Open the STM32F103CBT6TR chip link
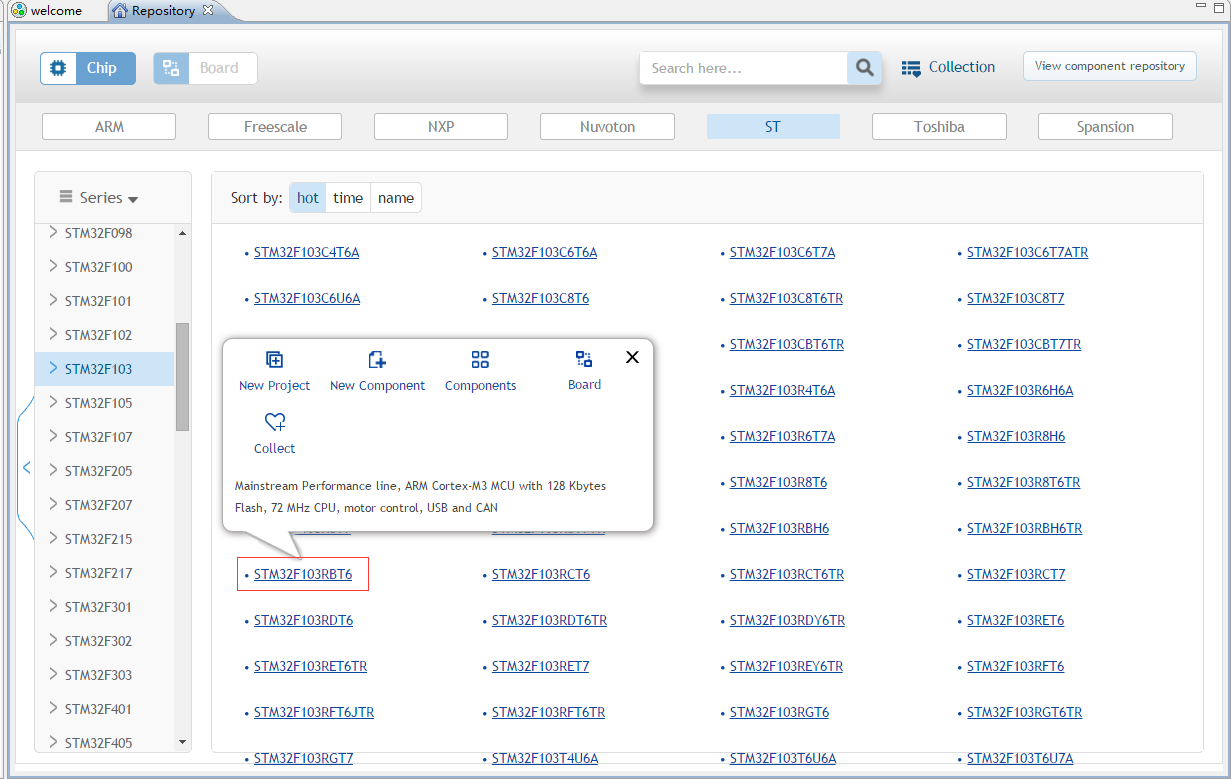This screenshot has width=1231, height=779. (787, 344)
